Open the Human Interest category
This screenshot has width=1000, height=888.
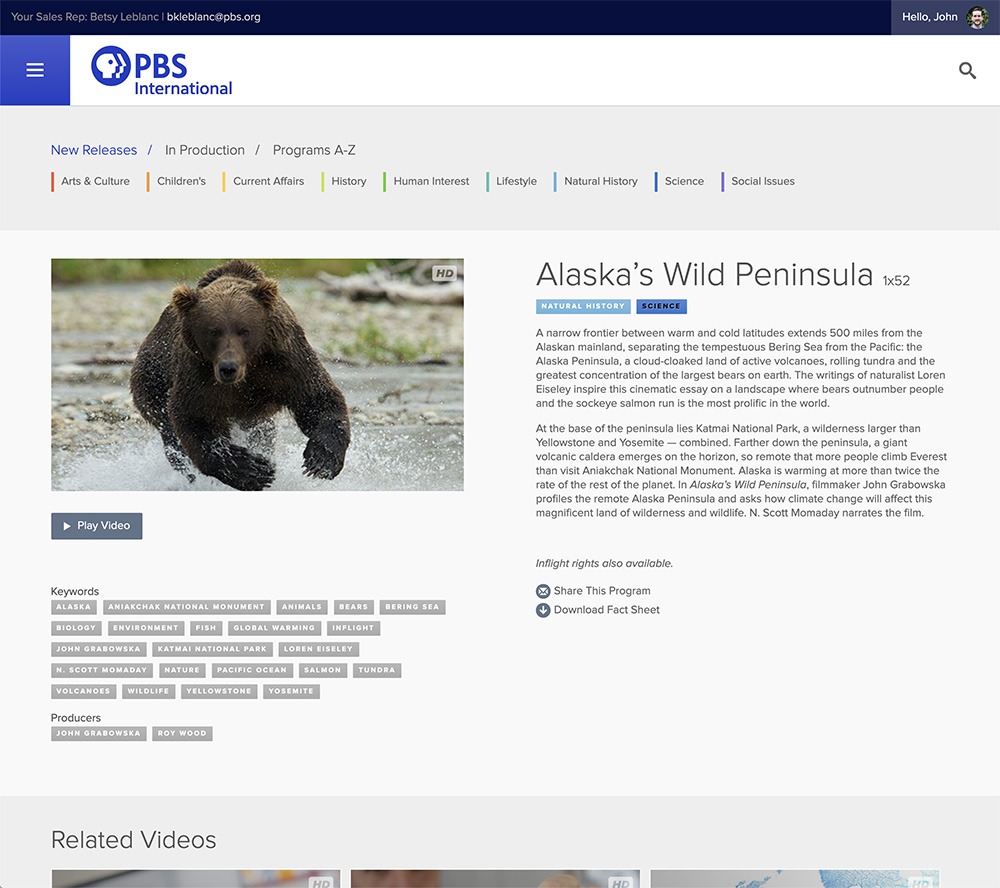pyautogui.click(x=431, y=181)
